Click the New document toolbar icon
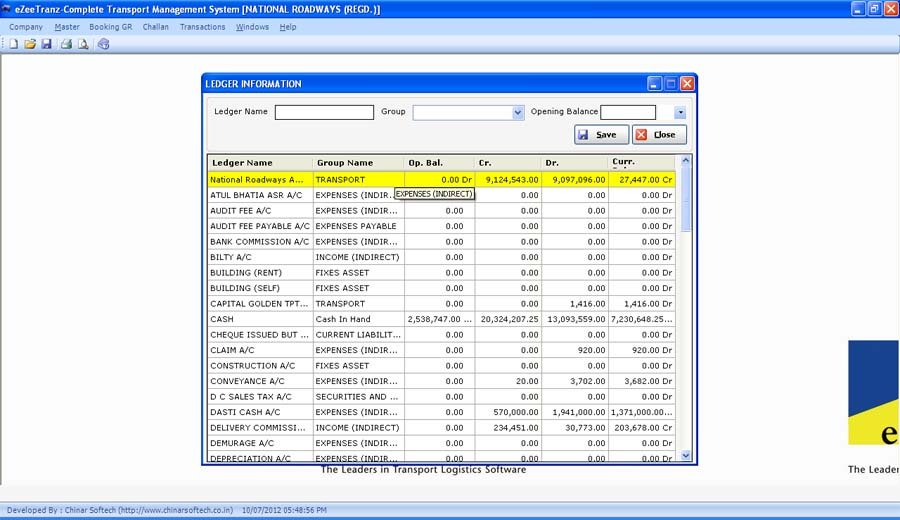Screen dimensions: 900x520 tap(14, 44)
